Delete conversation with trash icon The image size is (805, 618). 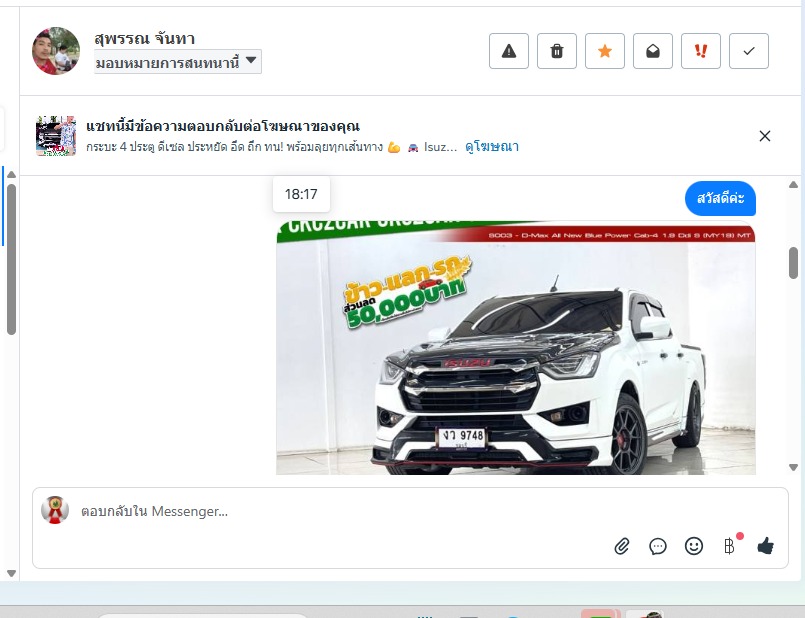(557, 51)
